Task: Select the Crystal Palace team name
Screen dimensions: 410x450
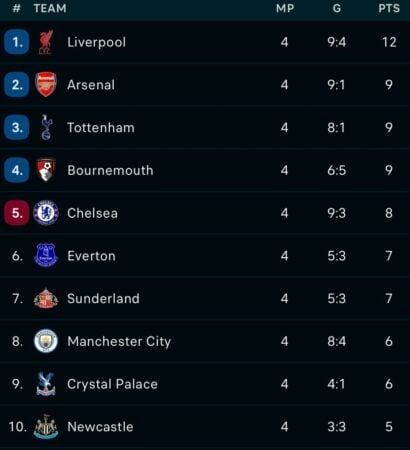Action: 112,384
